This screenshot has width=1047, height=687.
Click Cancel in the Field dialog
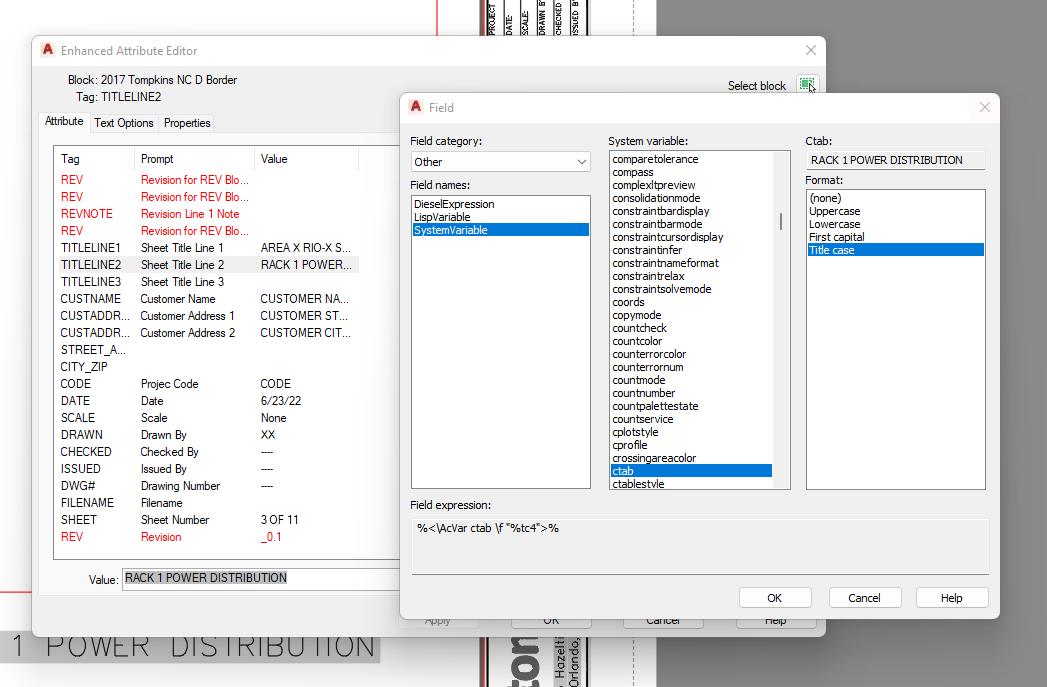pyautogui.click(x=864, y=597)
